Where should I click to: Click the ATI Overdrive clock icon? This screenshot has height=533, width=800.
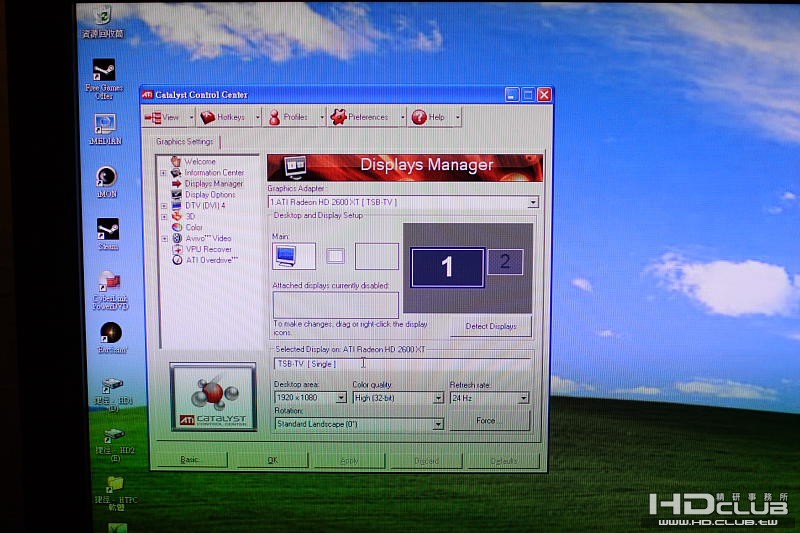(x=177, y=260)
